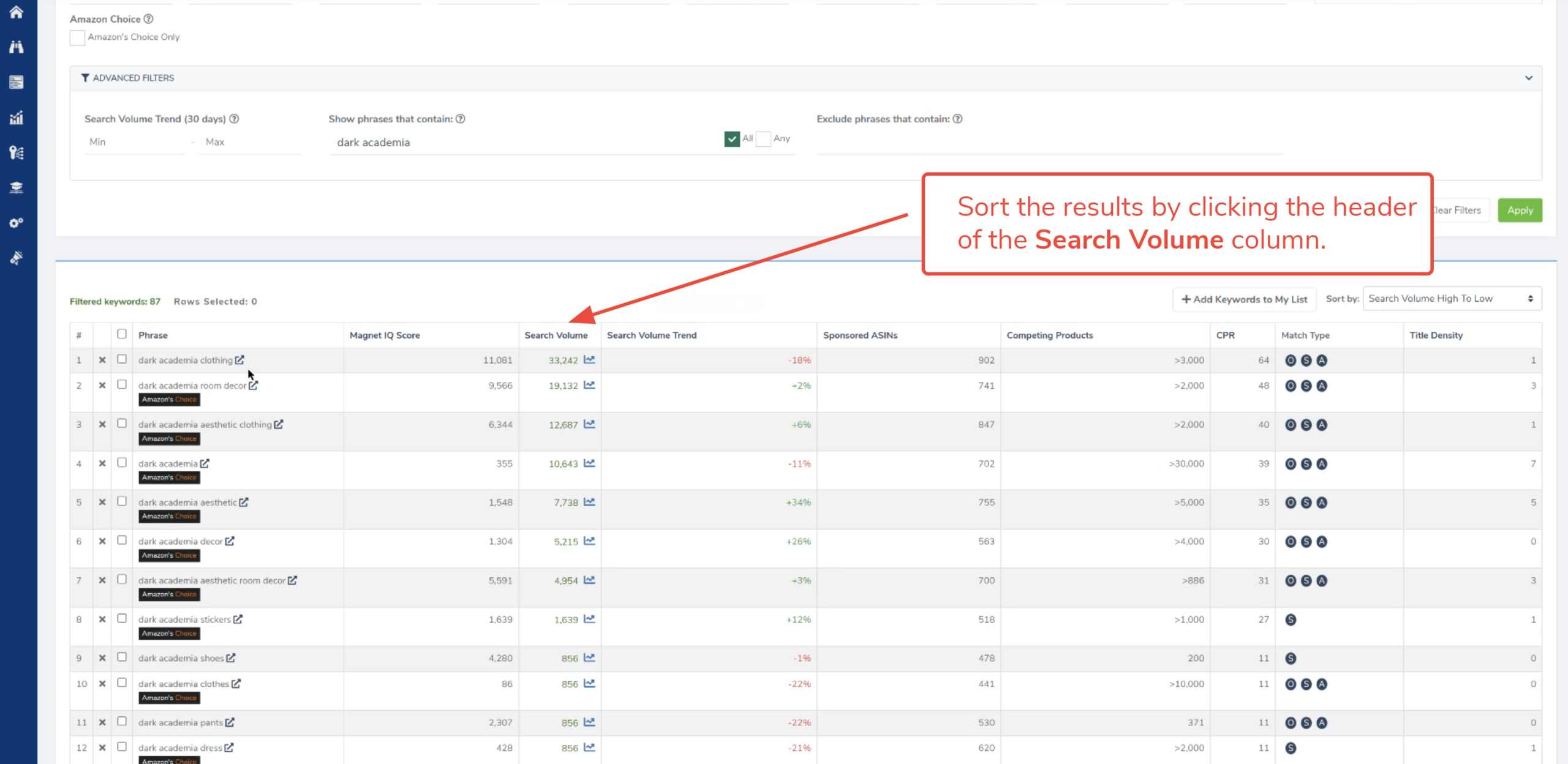Uncheck the All phrases match checkbox
The image size is (1568, 764).
pos(731,139)
